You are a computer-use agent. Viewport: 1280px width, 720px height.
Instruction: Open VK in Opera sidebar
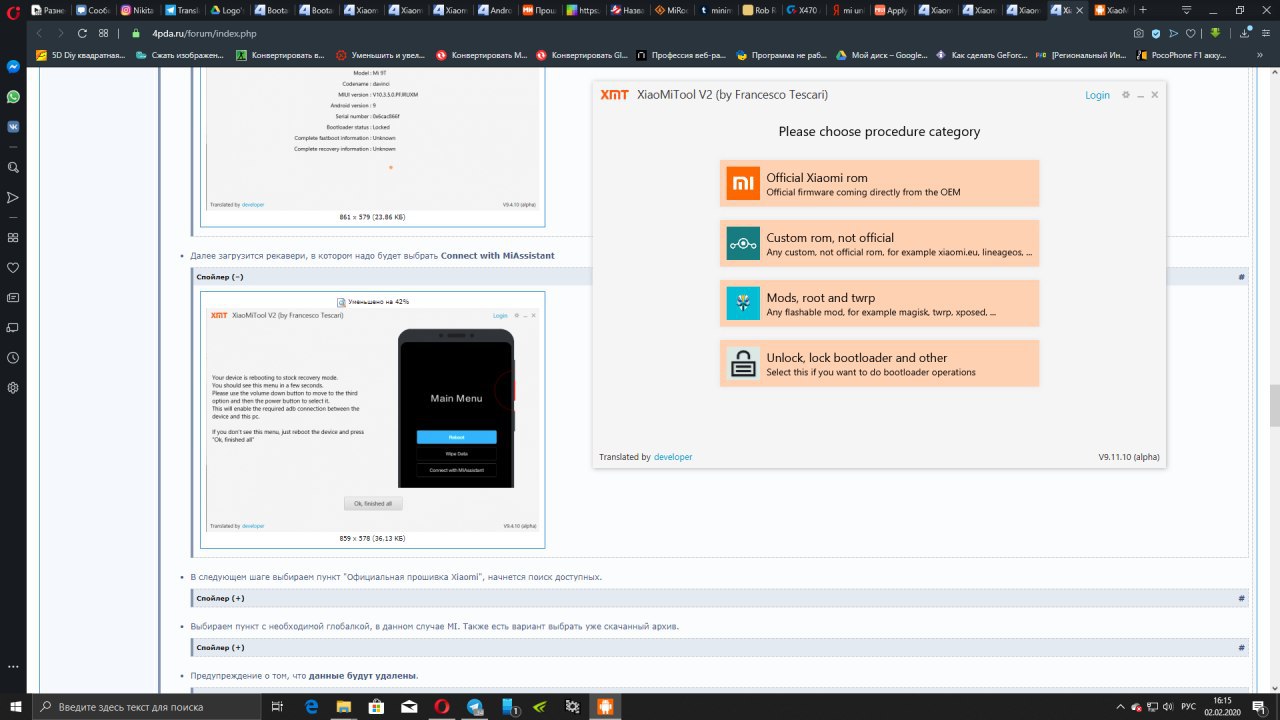(x=13, y=127)
